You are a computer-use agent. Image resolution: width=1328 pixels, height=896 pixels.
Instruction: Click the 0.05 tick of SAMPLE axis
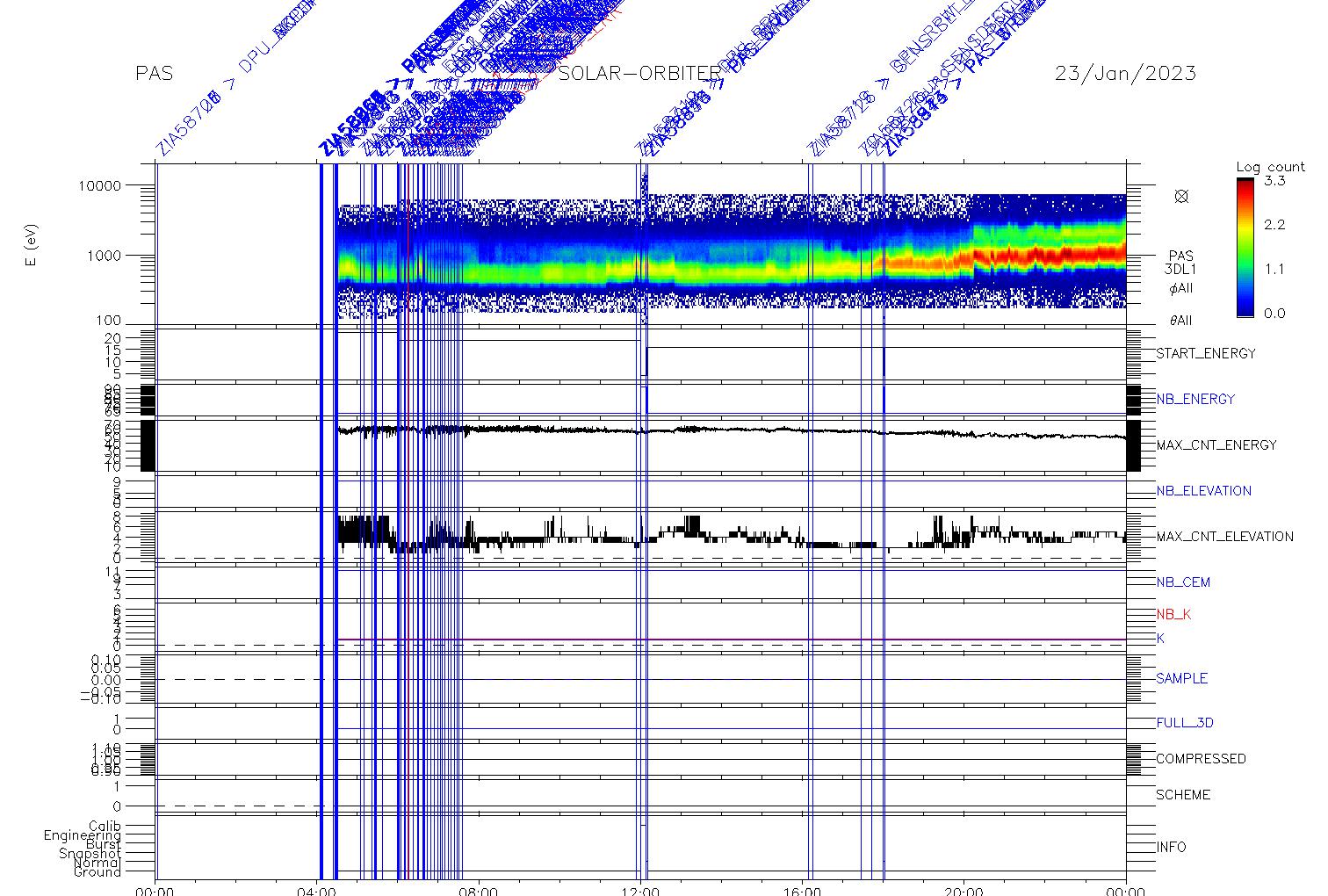point(106,668)
